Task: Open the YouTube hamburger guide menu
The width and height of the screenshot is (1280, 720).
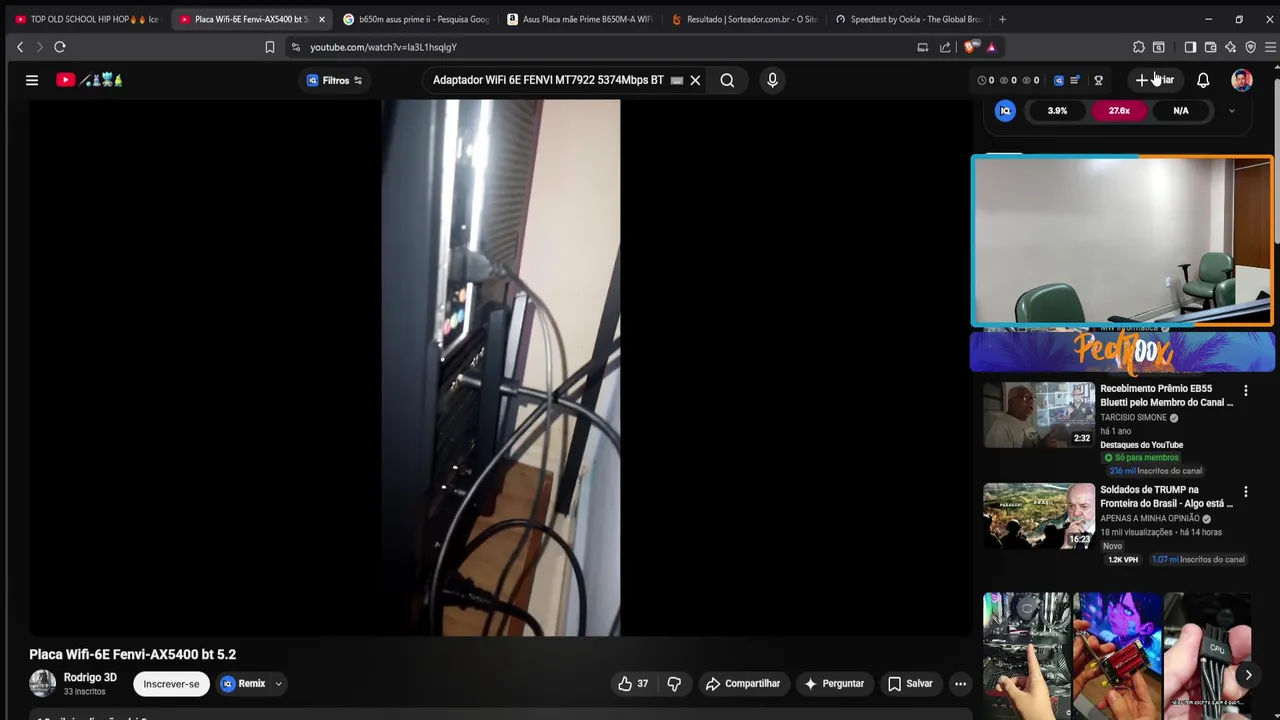Action: [32, 80]
